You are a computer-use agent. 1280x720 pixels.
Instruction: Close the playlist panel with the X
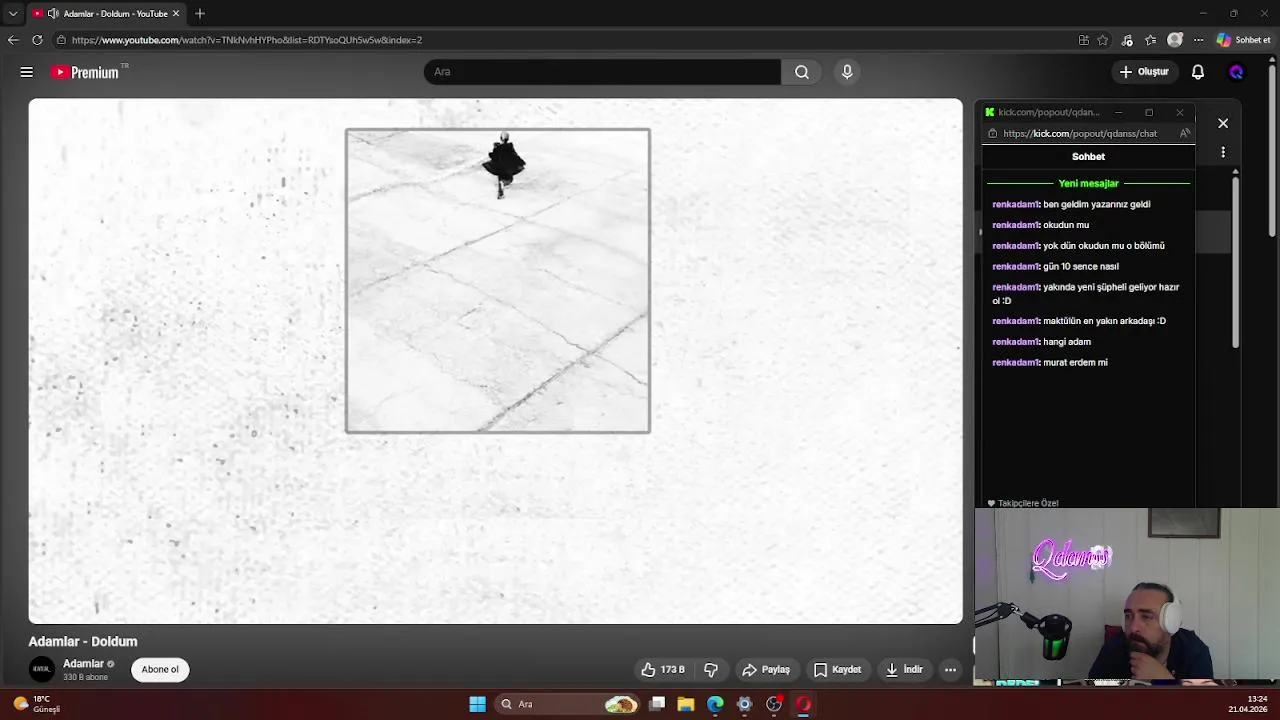[1223, 123]
